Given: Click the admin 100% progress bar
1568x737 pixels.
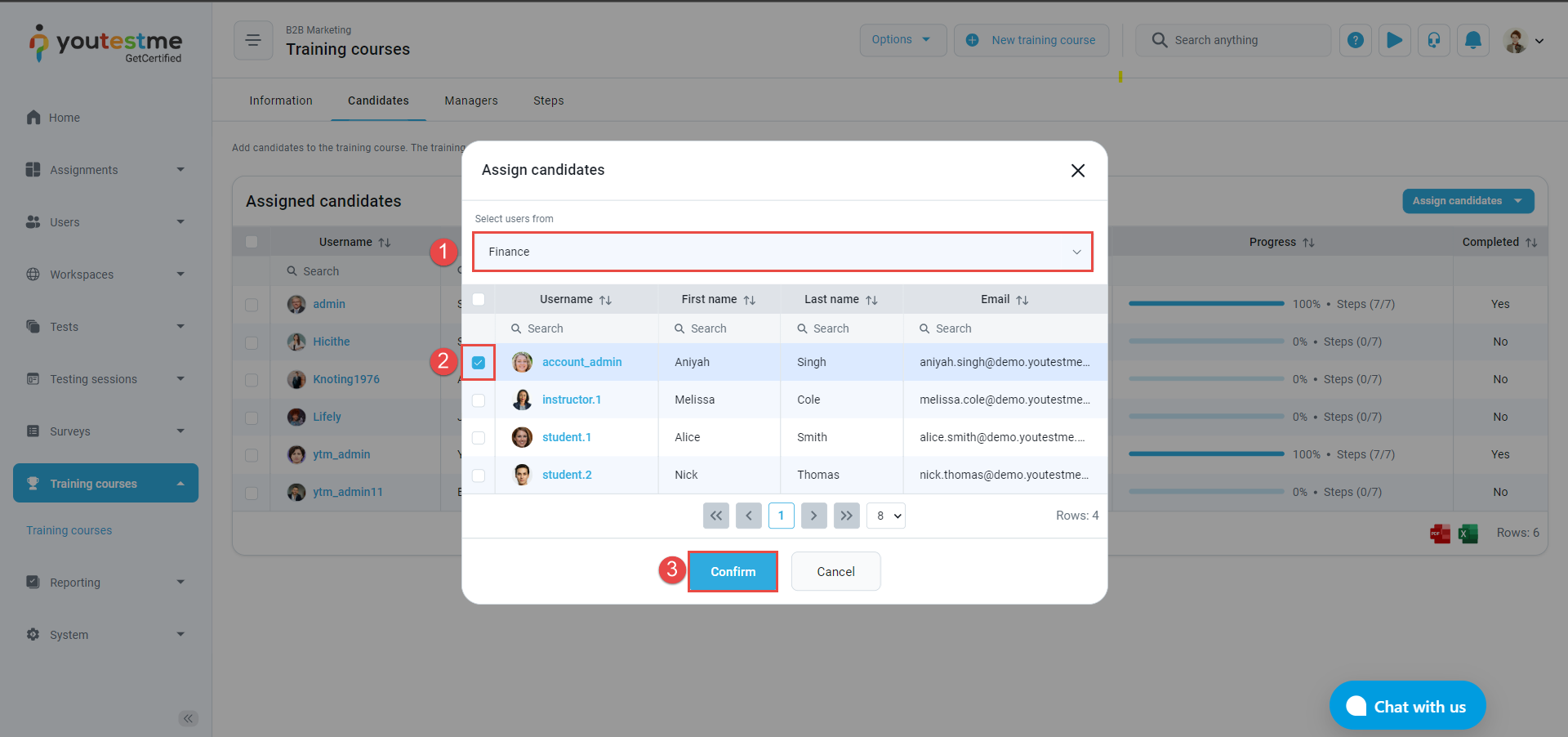Looking at the screenshot, I should tap(1206, 304).
